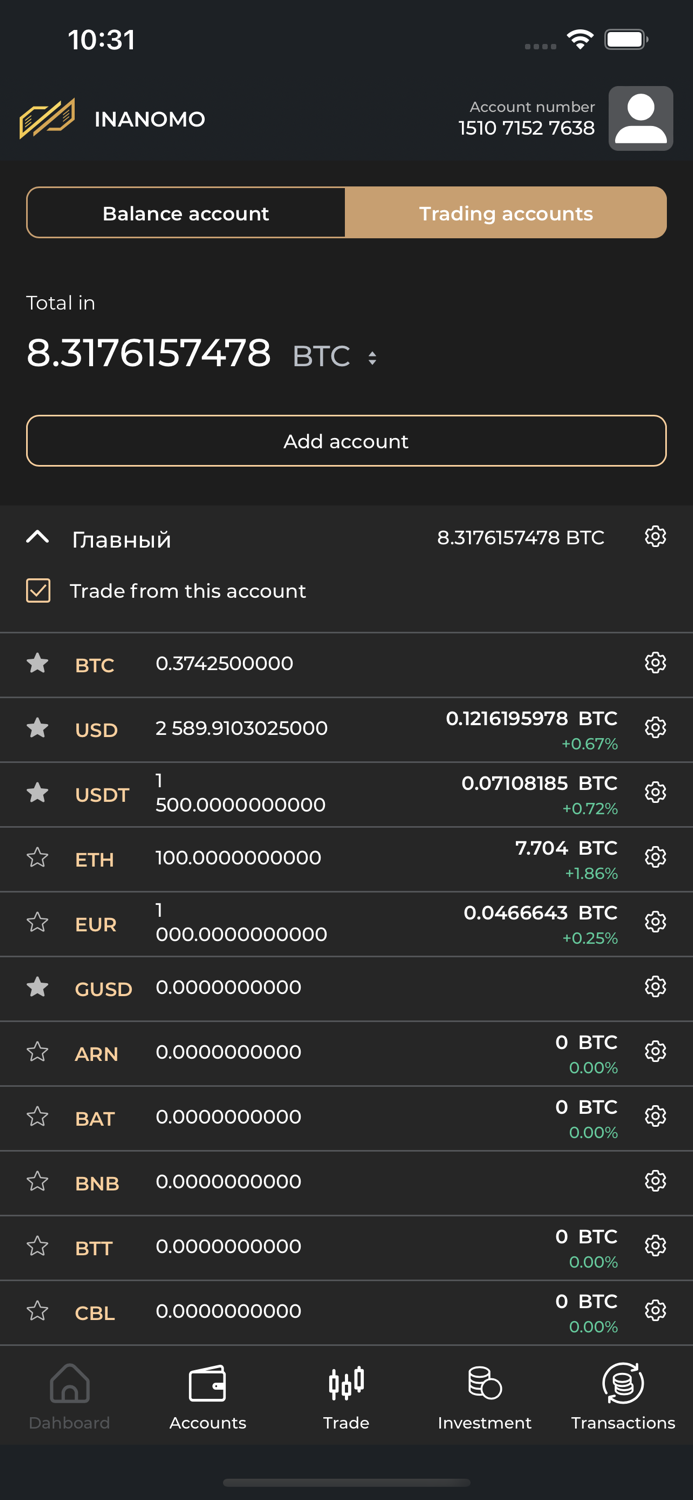Image resolution: width=693 pixels, height=1500 pixels.
Task: Select the EUR currency label
Action: [x=96, y=925]
